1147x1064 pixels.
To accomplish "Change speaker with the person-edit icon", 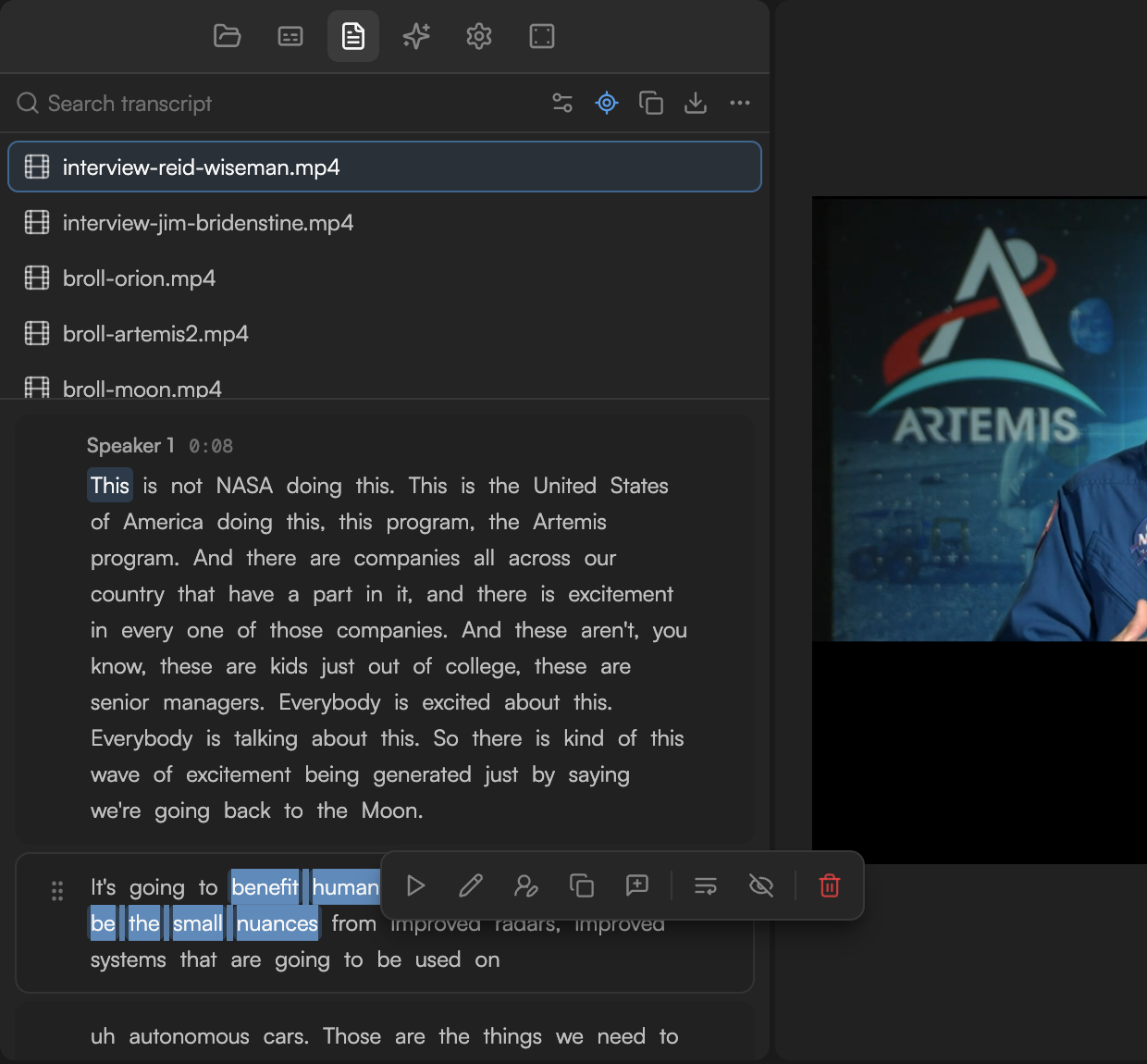I will (x=526, y=885).
